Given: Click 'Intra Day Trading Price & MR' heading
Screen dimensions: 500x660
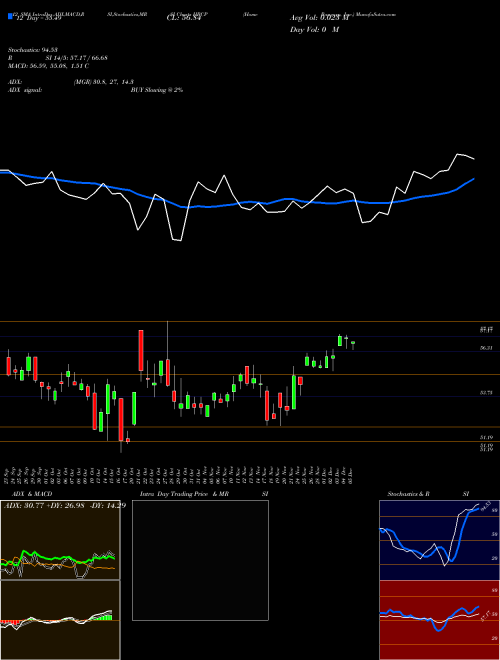Looking at the screenshot, I should point(184,494).
